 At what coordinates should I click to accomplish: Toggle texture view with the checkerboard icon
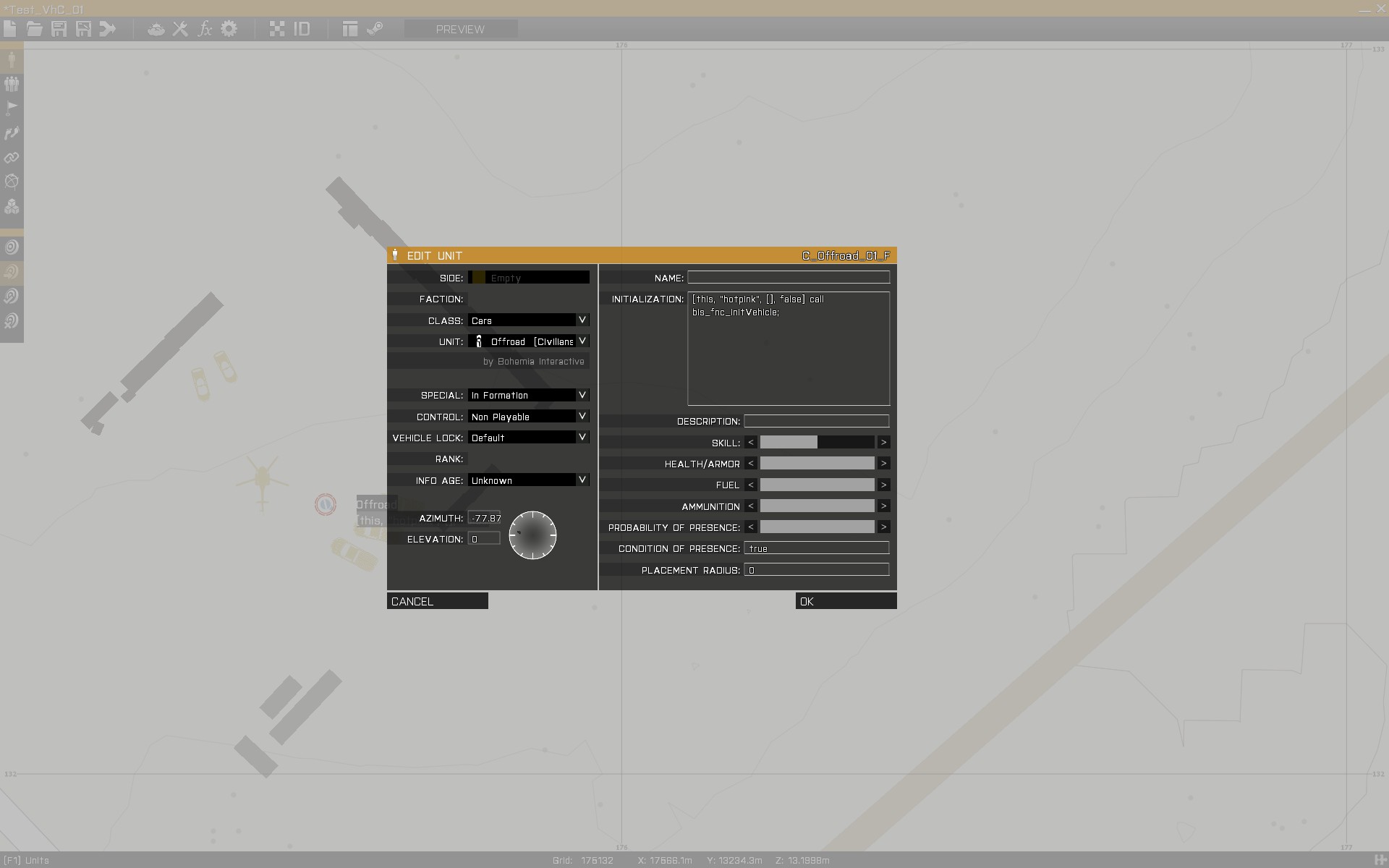coord(278,29)
